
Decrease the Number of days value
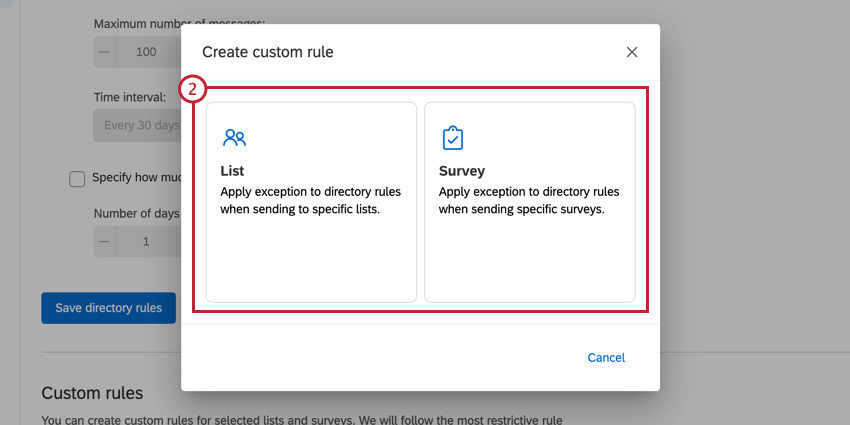click(x=105, y=241)
